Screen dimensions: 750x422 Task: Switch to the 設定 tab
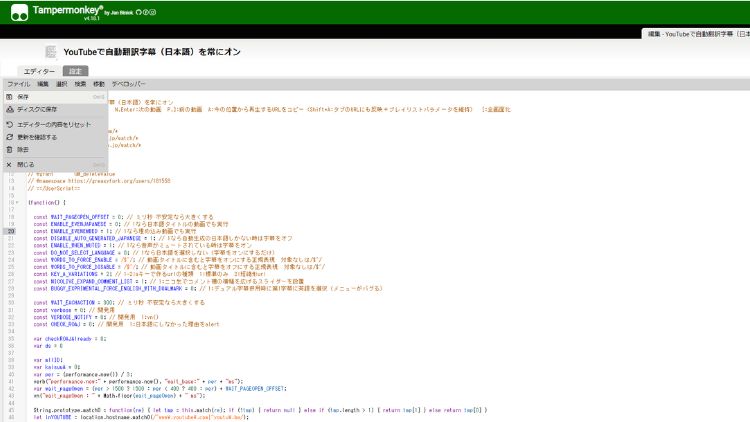pyautogui.click(x=76, y=71)
